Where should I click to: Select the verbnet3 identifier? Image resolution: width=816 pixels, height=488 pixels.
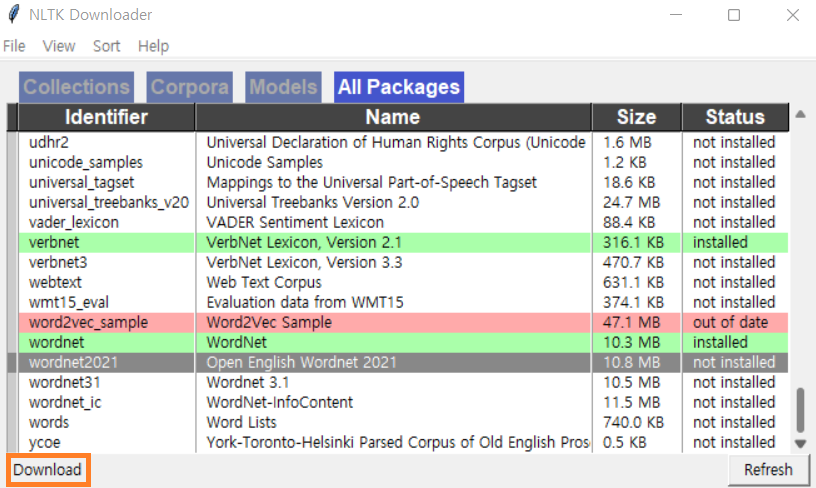click(x=58, y=262)
